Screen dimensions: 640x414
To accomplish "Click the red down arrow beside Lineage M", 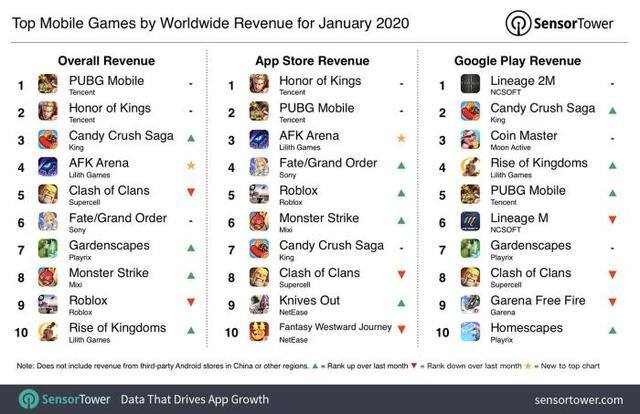I will tap(612, 220).
